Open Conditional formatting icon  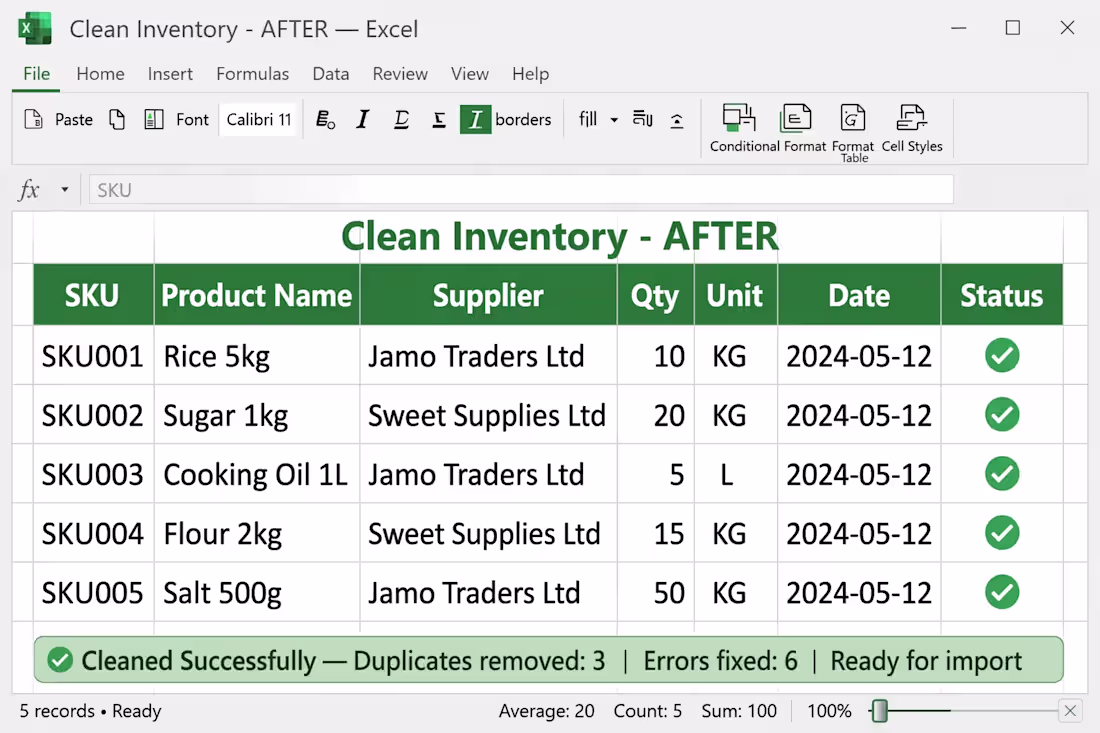click(x=739, y=118)
